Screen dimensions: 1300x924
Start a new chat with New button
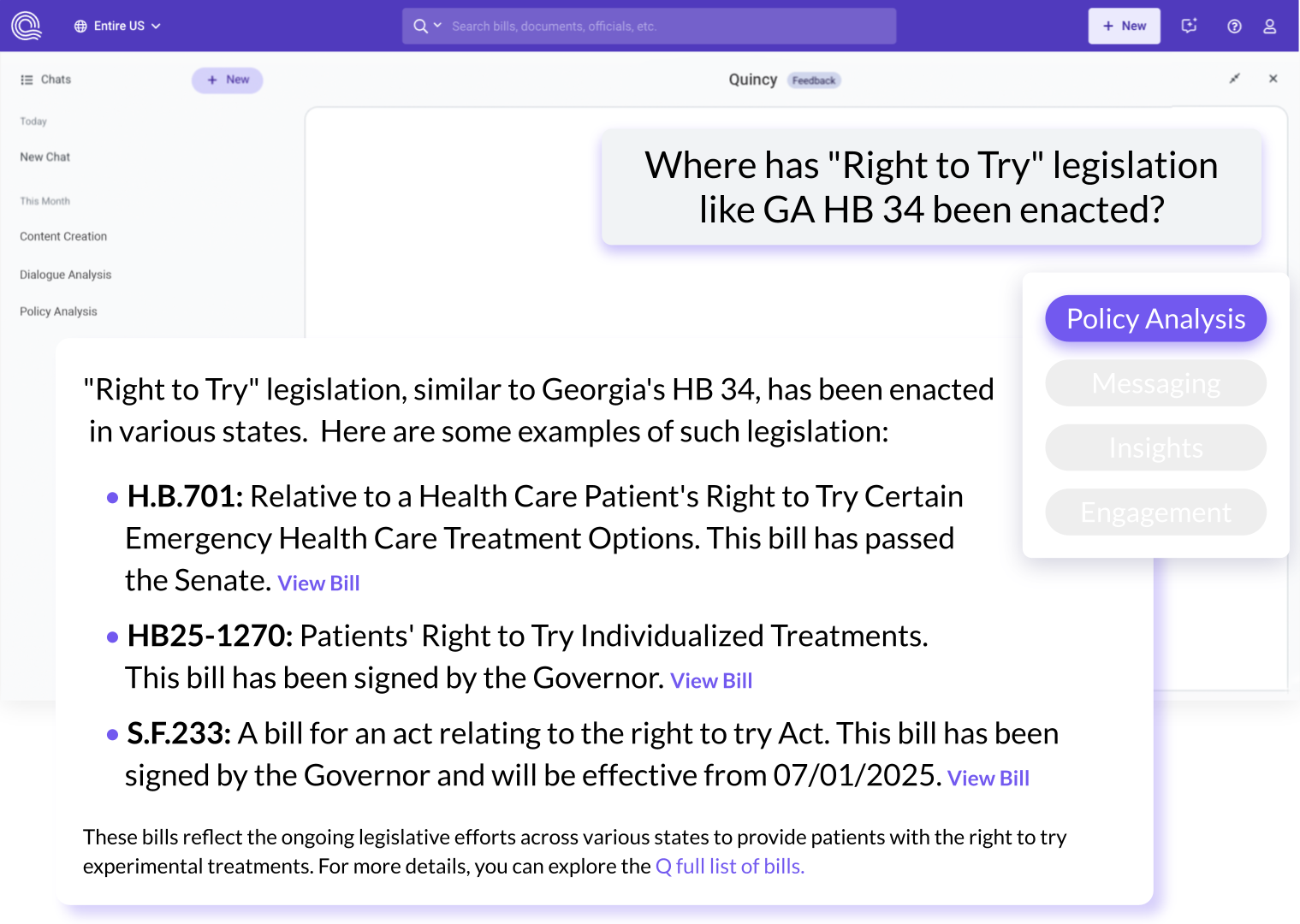pyautogui.click(x=227, y=80)
